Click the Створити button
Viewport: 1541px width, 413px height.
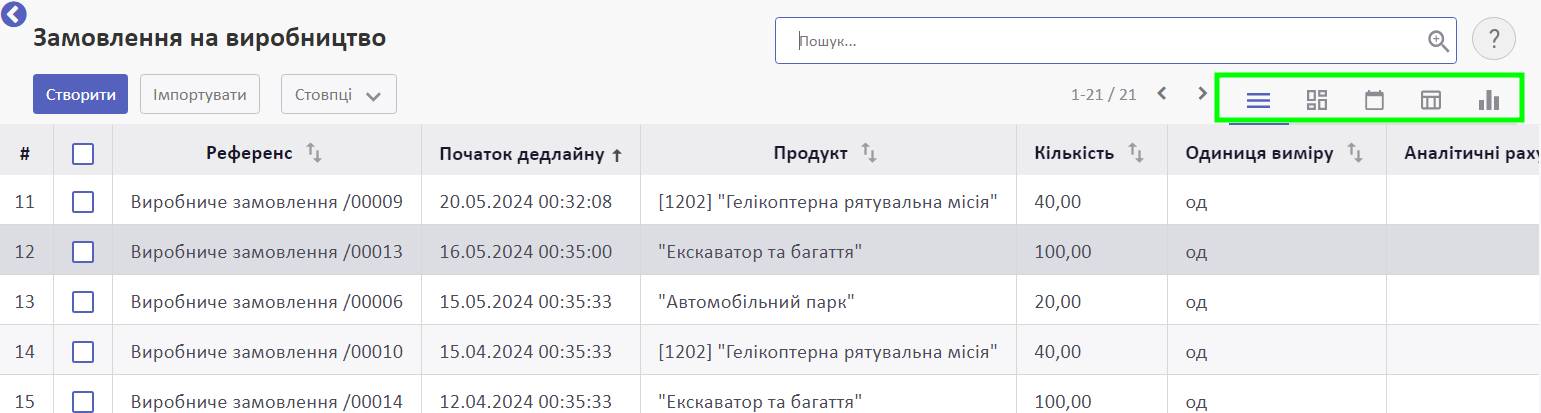click(x=80, y=95)
